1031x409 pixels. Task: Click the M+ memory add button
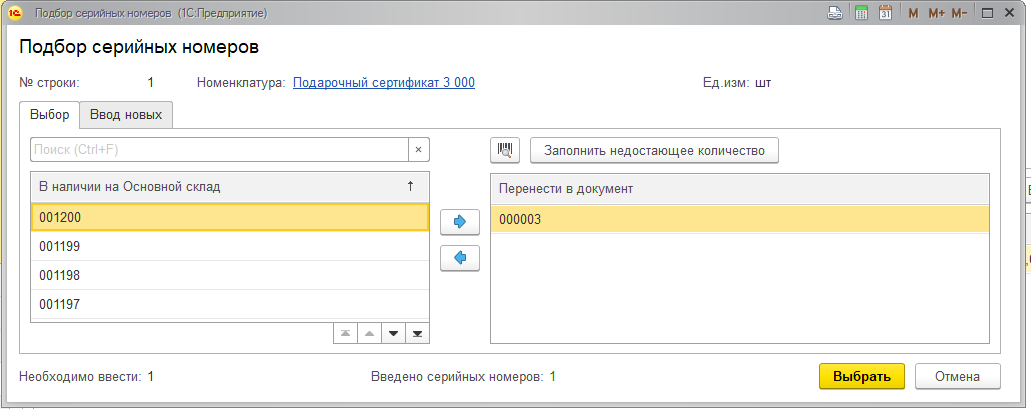pos(936,13)
